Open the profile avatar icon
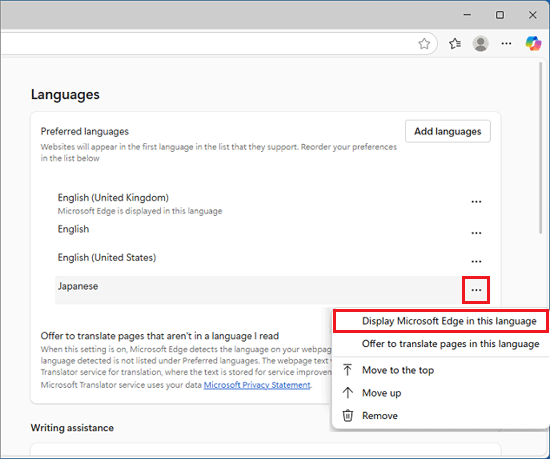The height and width of the screenshot is (459, 550). pyautogui.click(x=481, y=43)
